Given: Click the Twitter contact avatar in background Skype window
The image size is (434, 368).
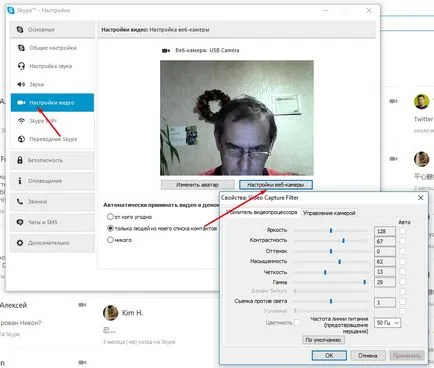Looking at the screenshot, I should click(422, 101).
